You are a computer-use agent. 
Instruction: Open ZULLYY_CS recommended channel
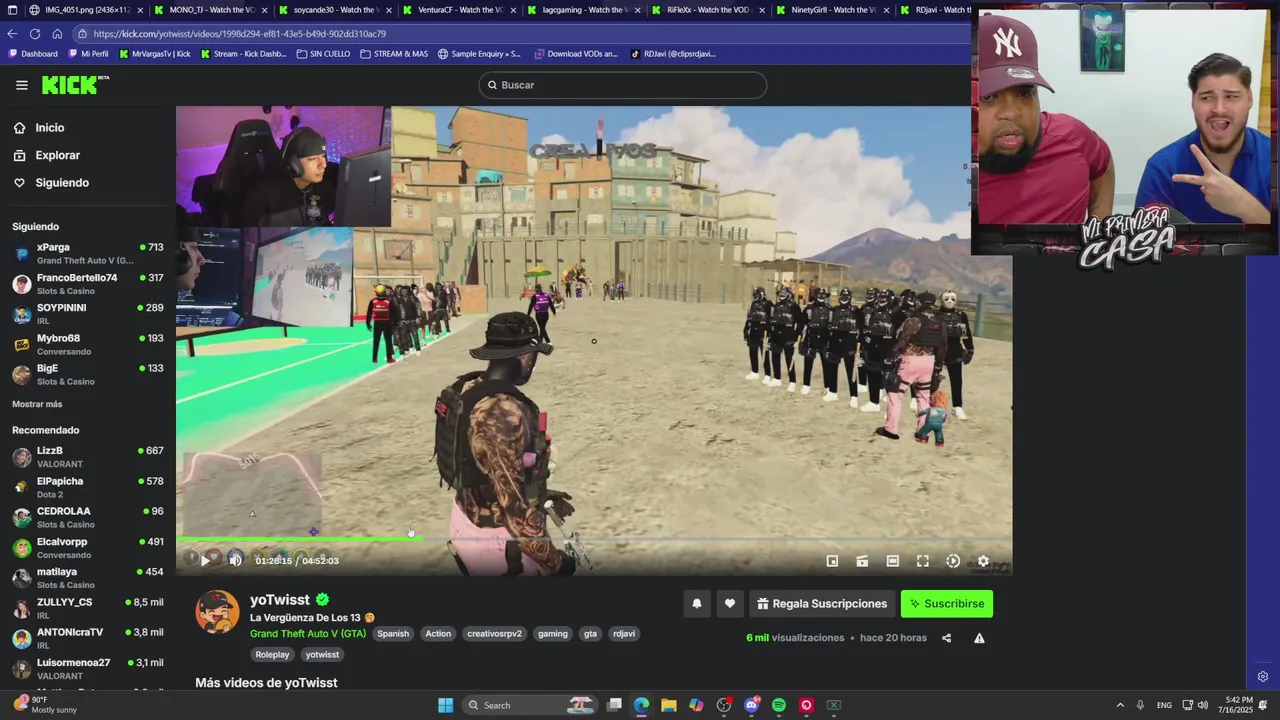[88, 608]
